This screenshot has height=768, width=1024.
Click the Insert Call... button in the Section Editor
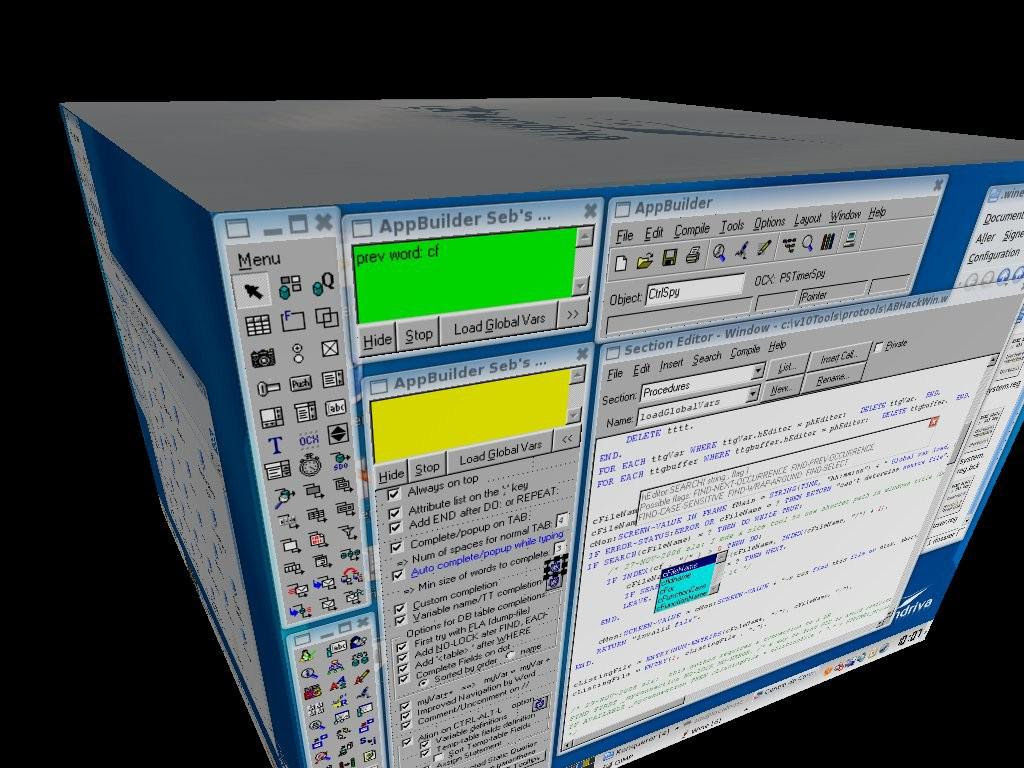tap(838, 358)
